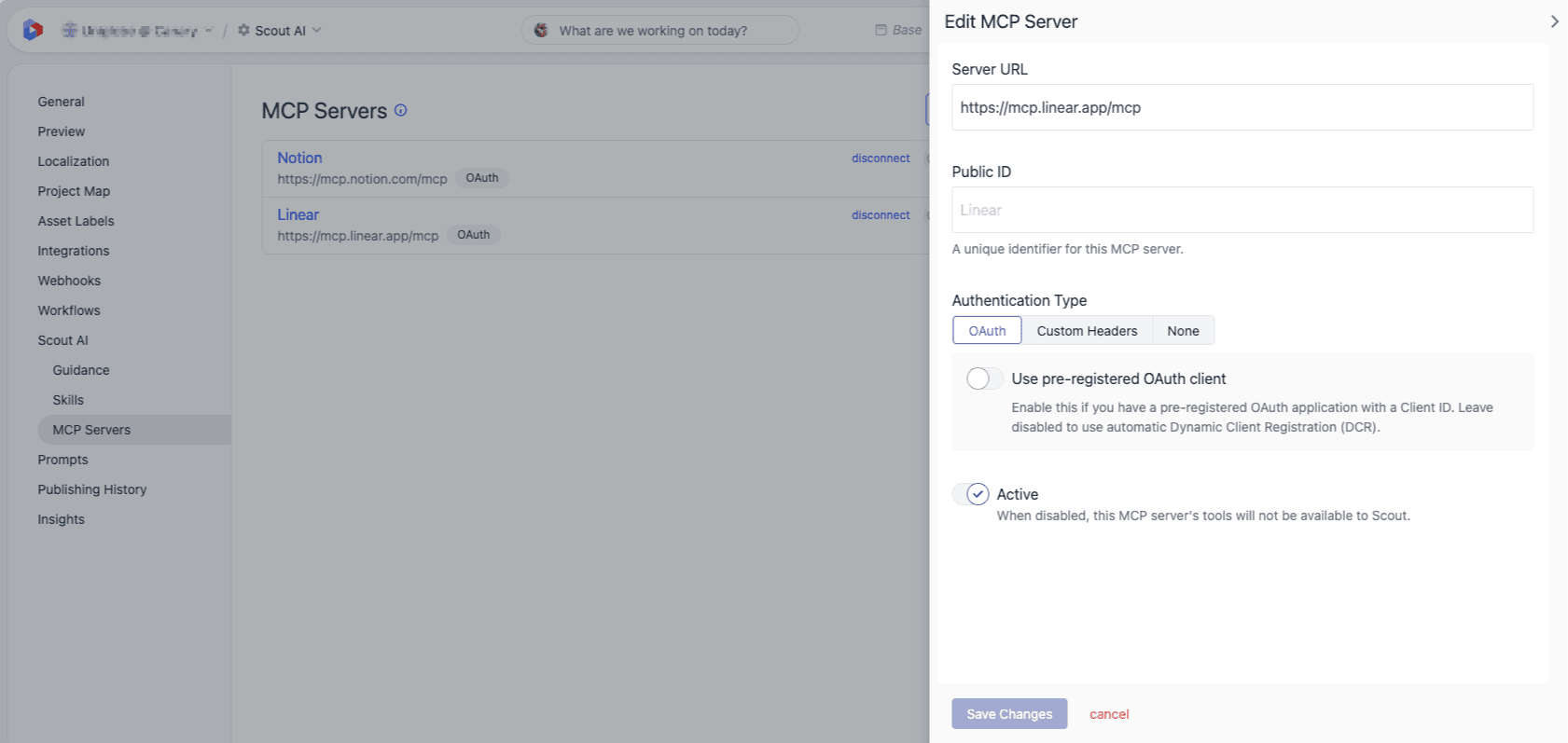Click the Authentication Type label
The height and width of the screenshot is (743, 1568).
pos(1019,300)
